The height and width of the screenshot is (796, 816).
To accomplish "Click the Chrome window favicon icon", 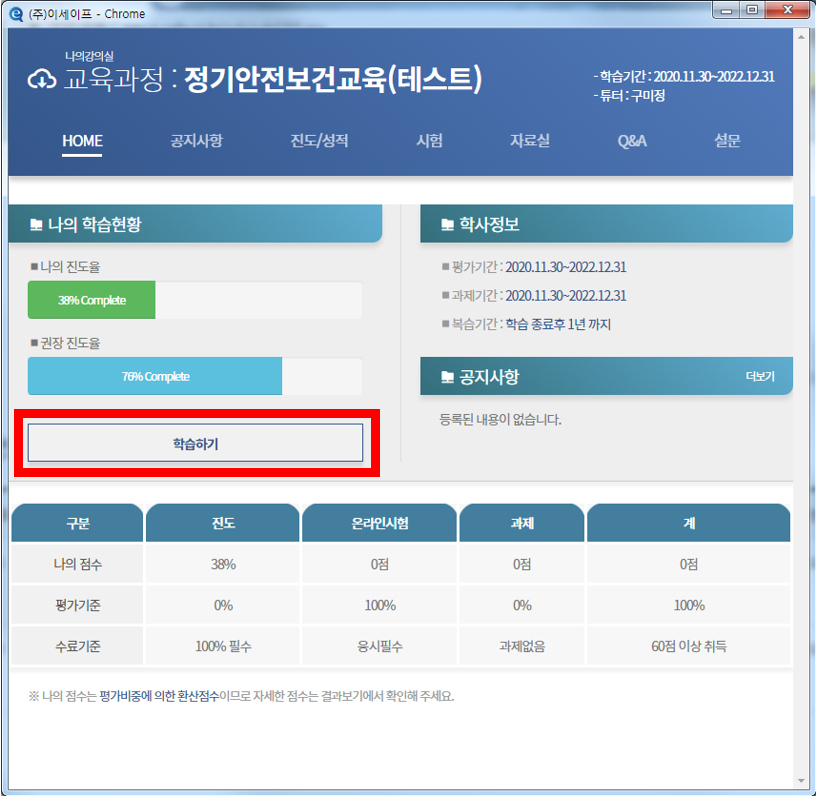I will [15, 13].
